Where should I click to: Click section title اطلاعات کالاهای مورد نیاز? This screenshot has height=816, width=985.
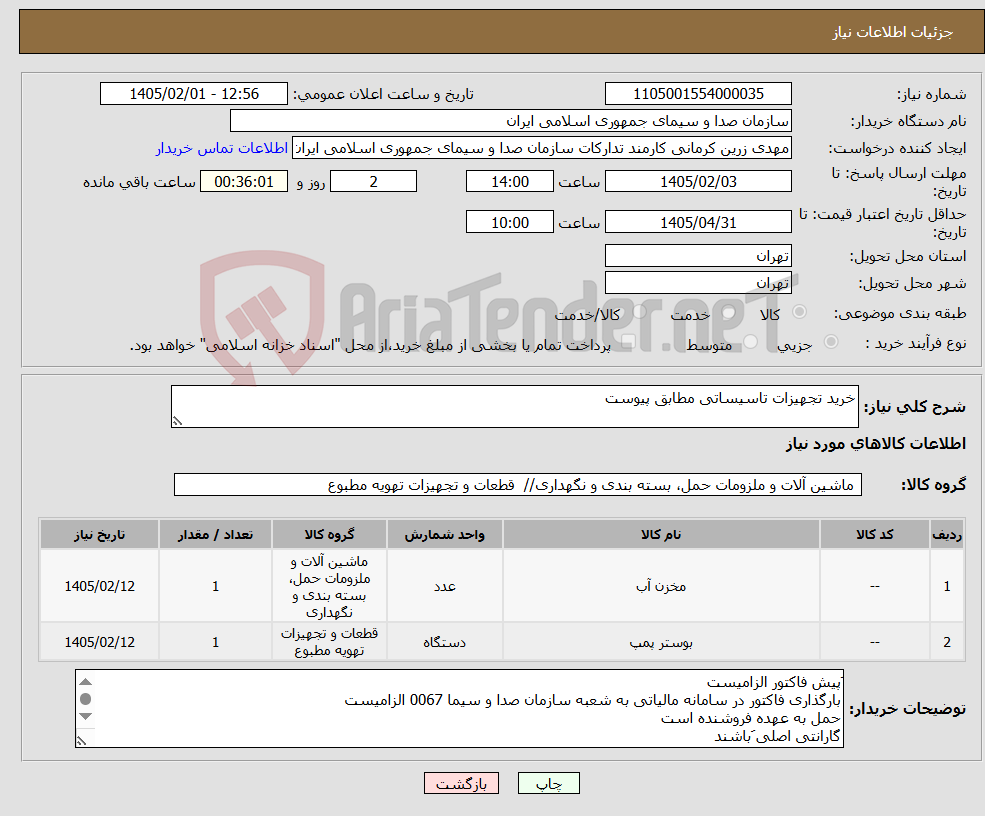[x=876, y=444]
